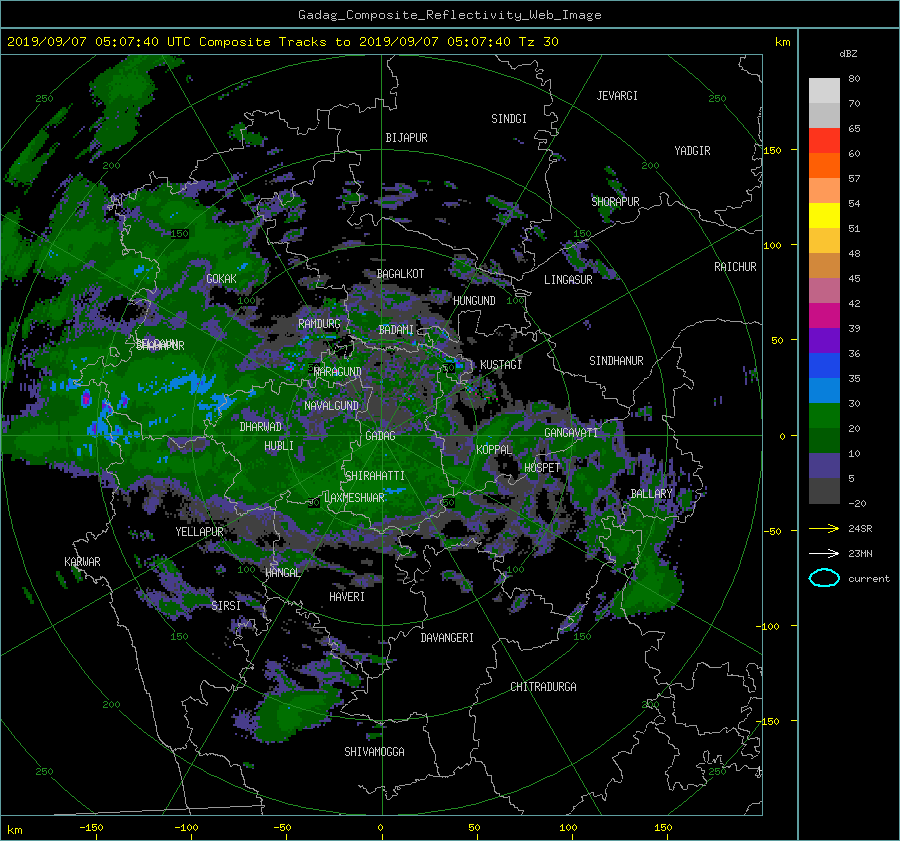Click the dBZ heading above the color scale
Screen dimensions: 900x841
pos(848,54)
